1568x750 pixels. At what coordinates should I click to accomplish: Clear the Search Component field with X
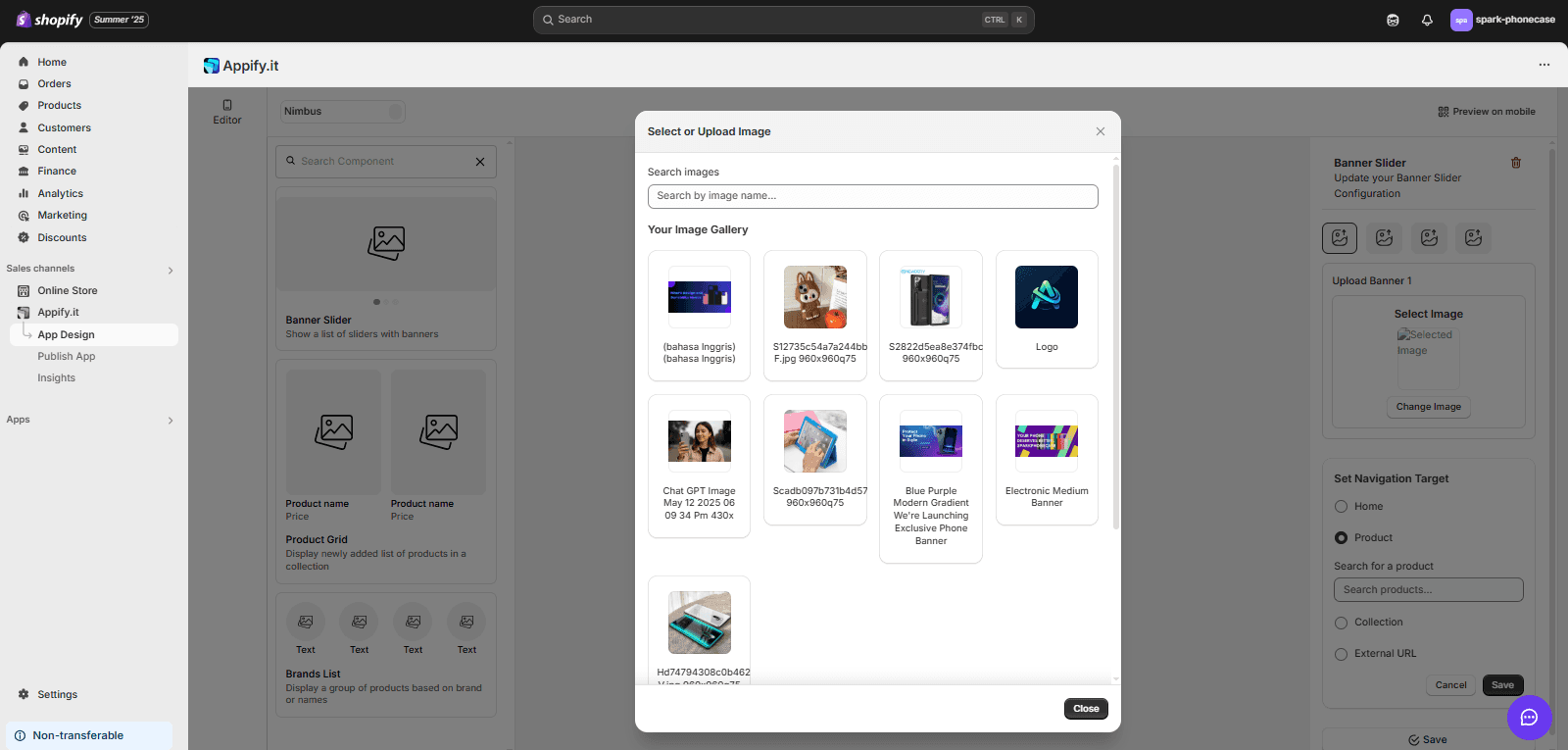480,162
